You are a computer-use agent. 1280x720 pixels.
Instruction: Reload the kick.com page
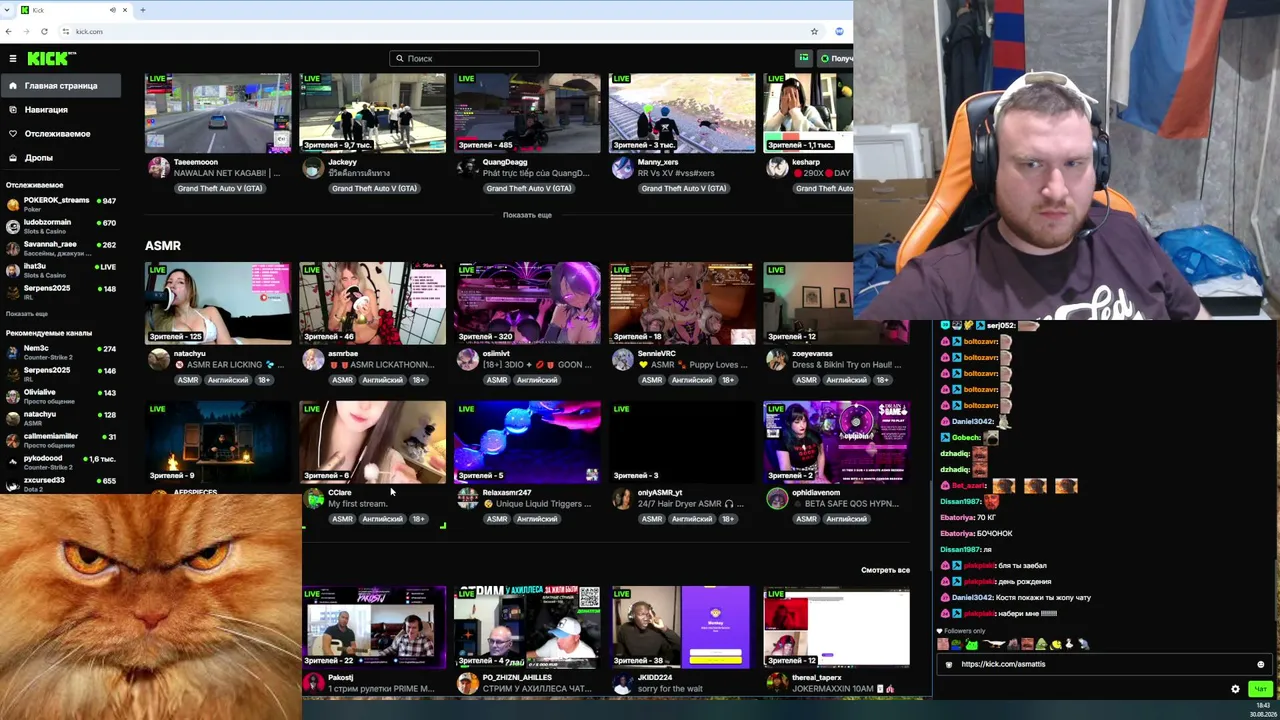tap(44, 31)
